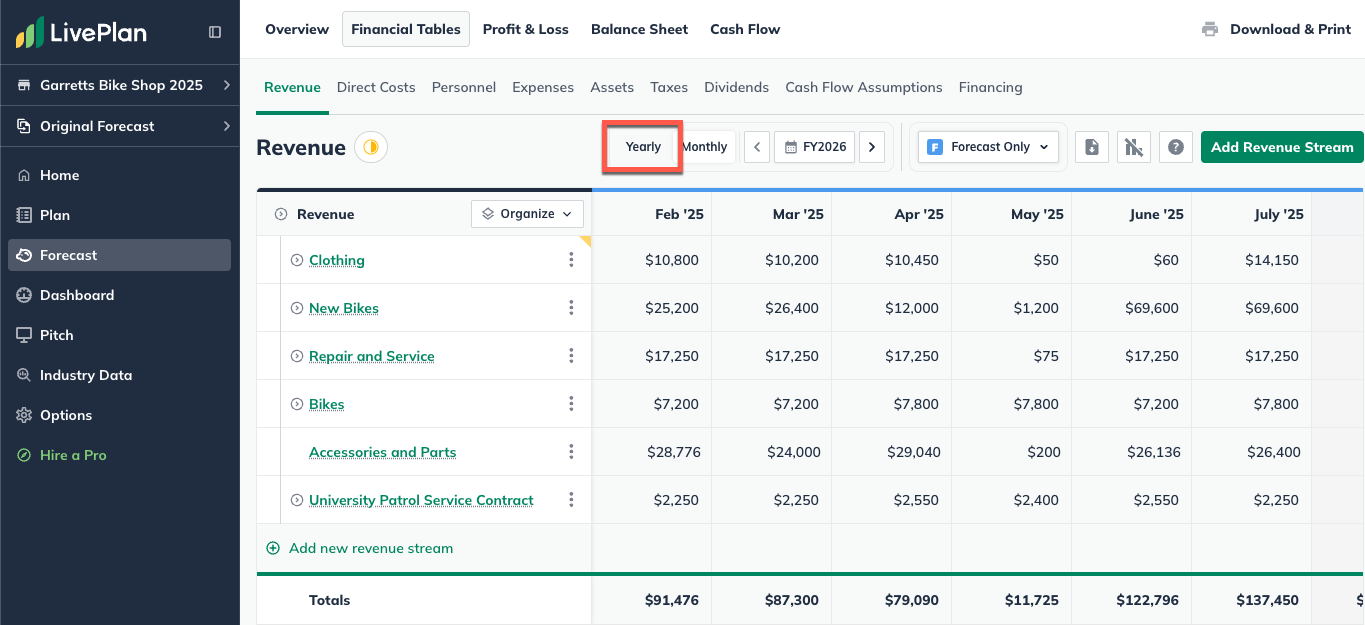Open the Profit & Loss tab
This screenshot has height=625, width=1365.
click(526, 29)
